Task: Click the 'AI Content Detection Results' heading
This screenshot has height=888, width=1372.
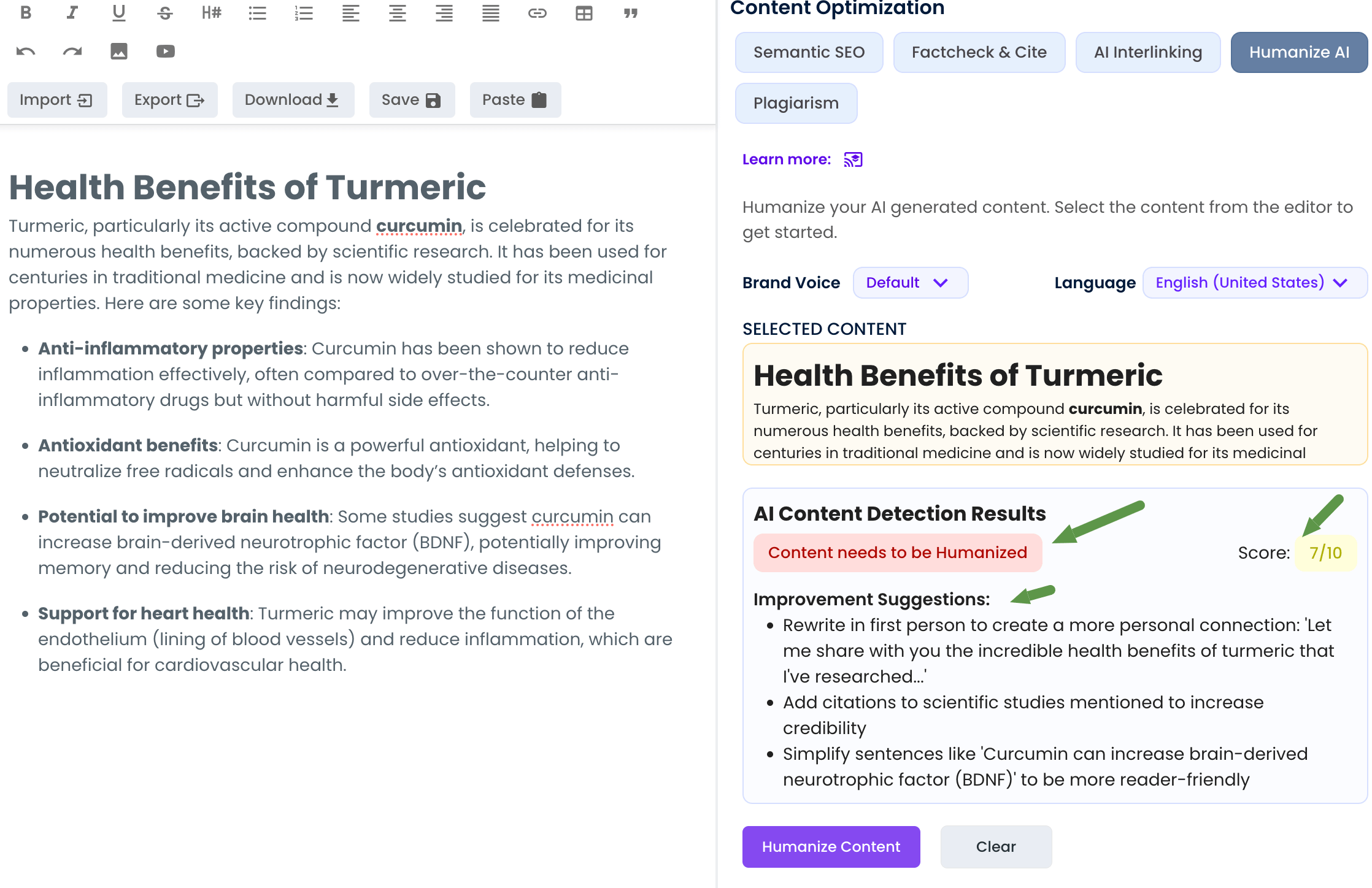Action: point(900,513)
